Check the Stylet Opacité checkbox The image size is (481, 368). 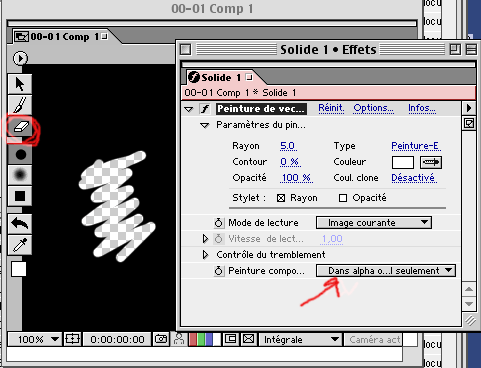click(343, 198)
